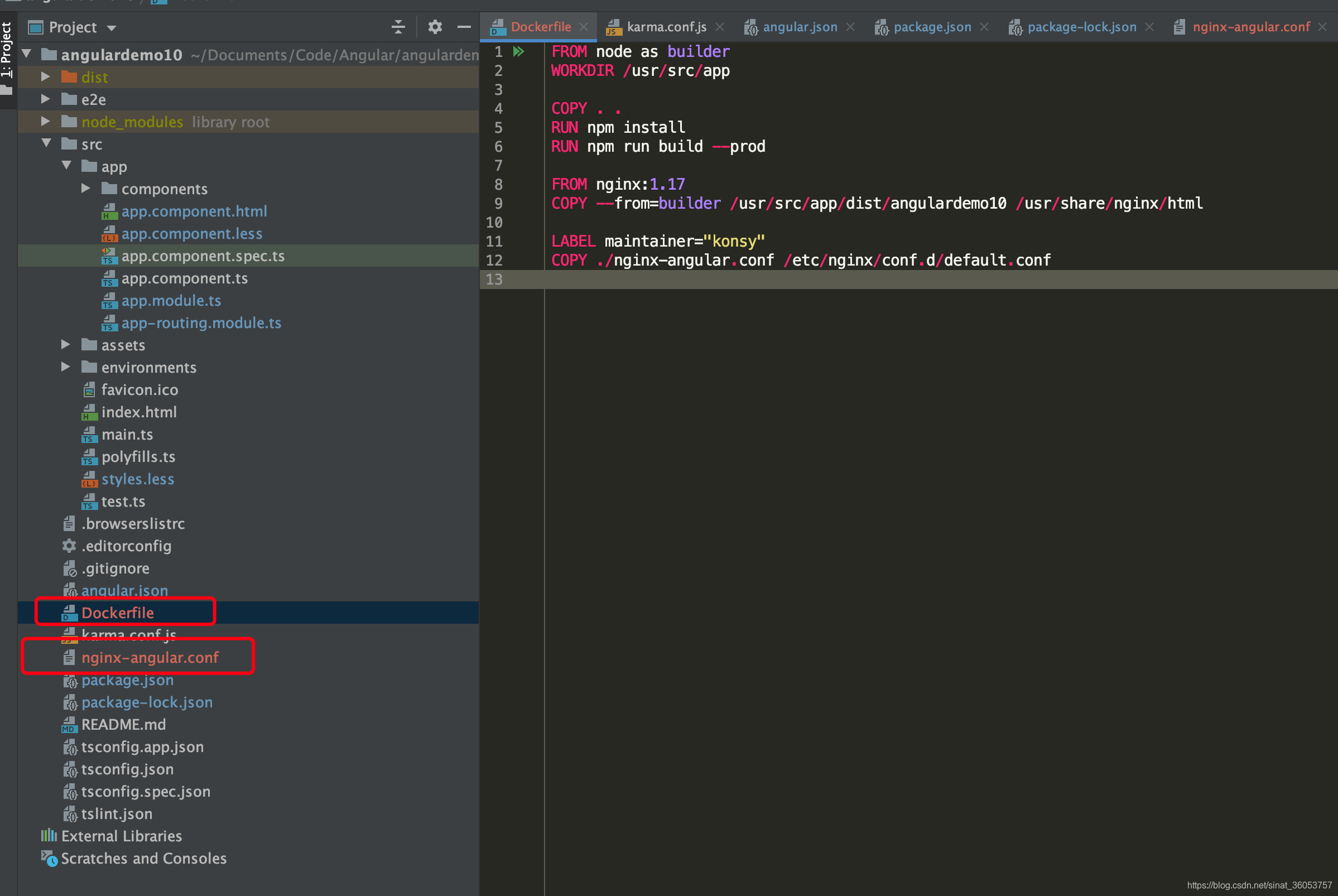Collapse the app folder

point(67,166)
